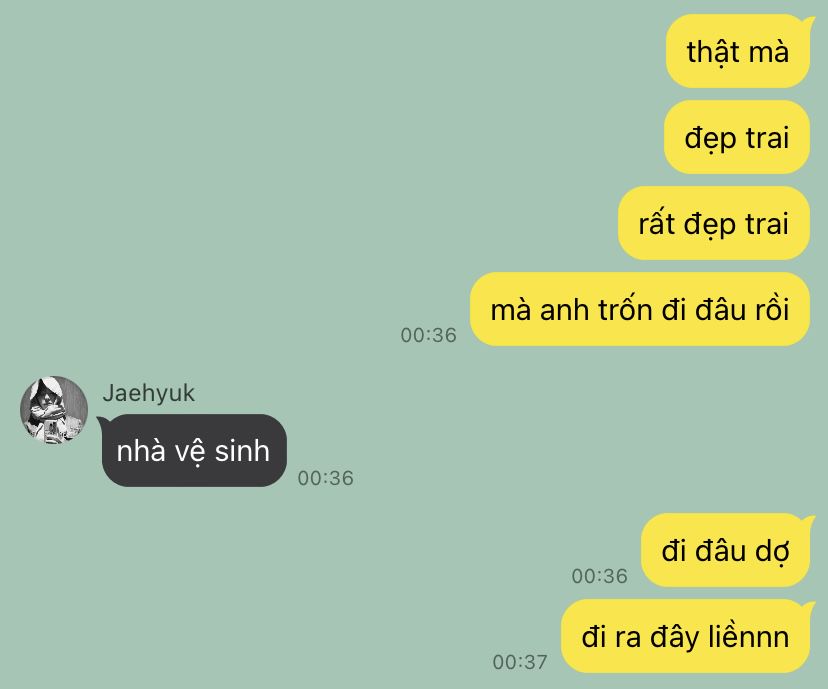Viewport: 828px width, 689px height.
Task: Tap the sender name Jaehyuk
Action: [148, 393]
